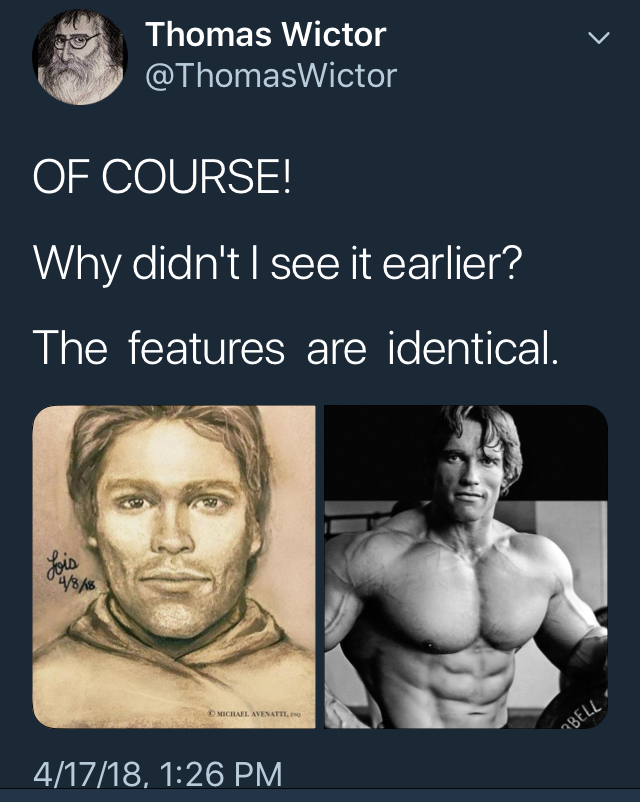Select "The features are identical." text
640x802 pixels.
[x=296, y=348]
